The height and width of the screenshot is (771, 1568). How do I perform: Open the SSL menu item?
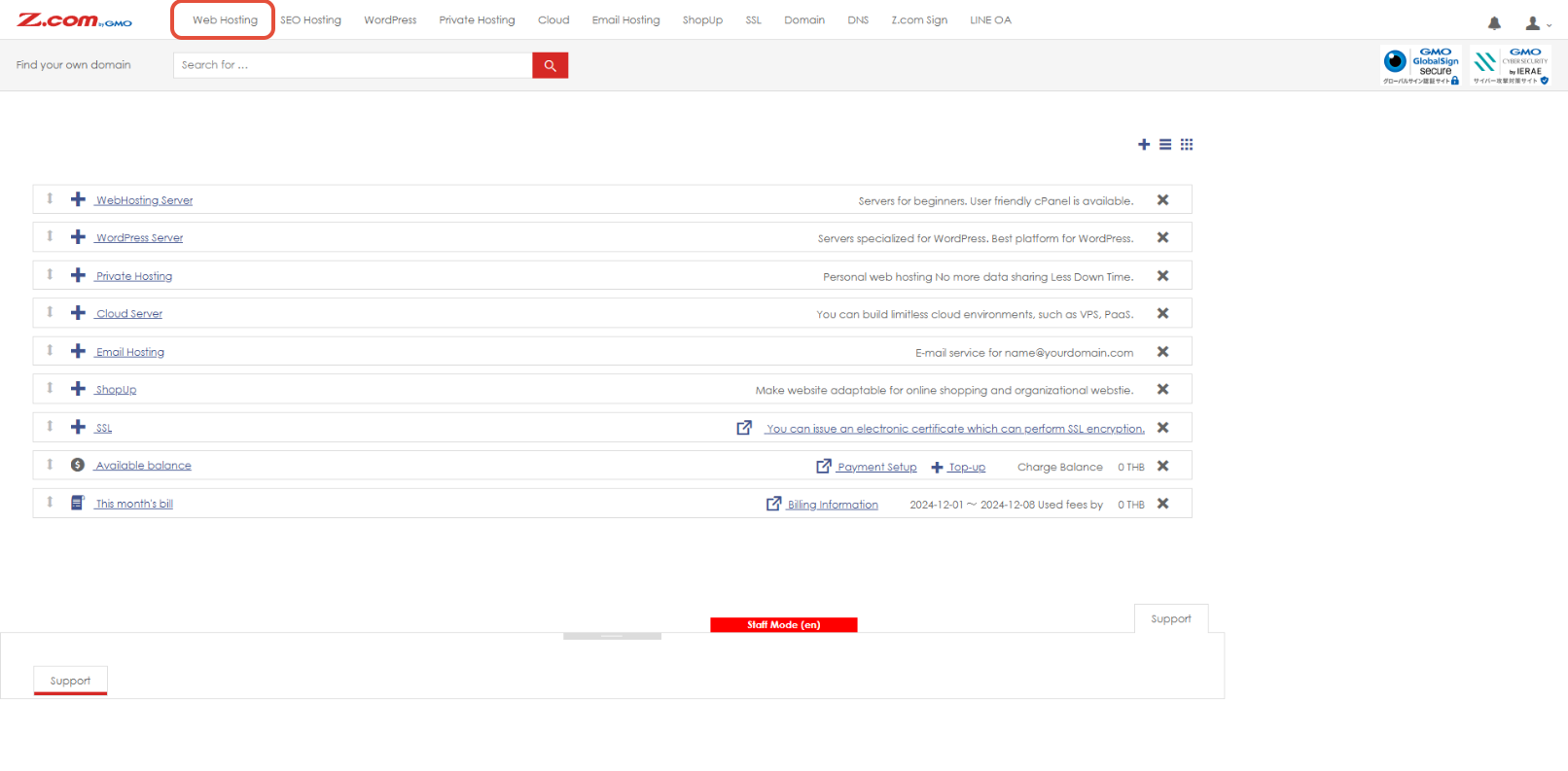click(x=754, y=20)
